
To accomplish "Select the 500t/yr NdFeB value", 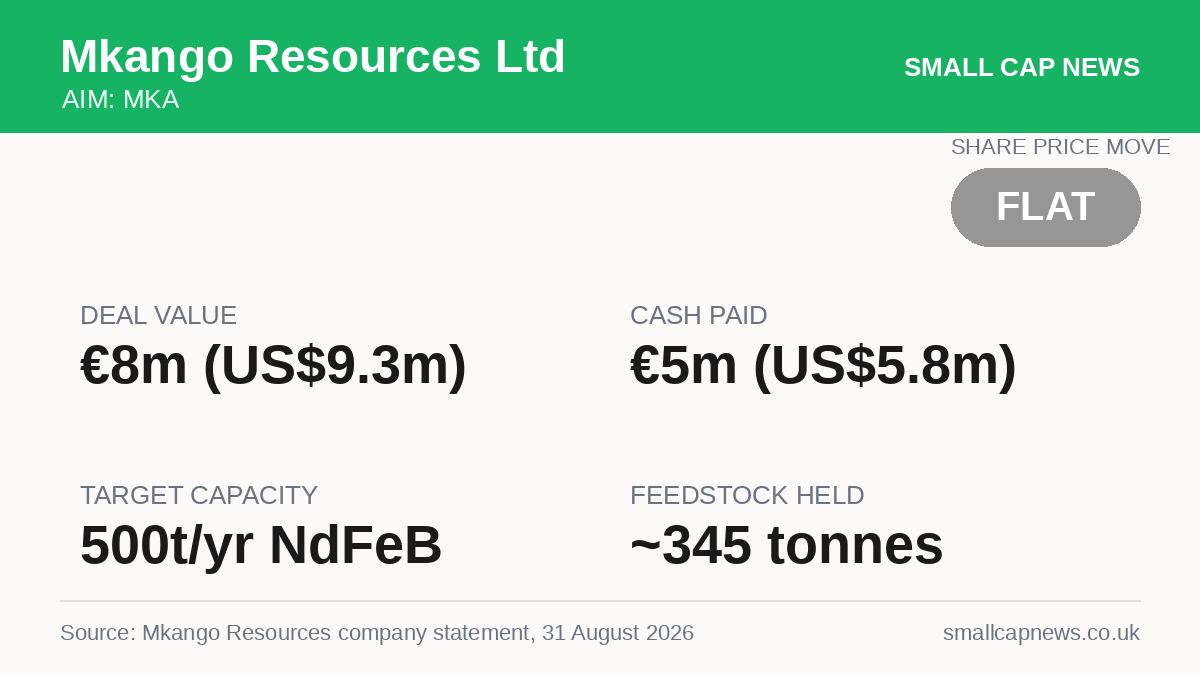I will click(261, 546).
